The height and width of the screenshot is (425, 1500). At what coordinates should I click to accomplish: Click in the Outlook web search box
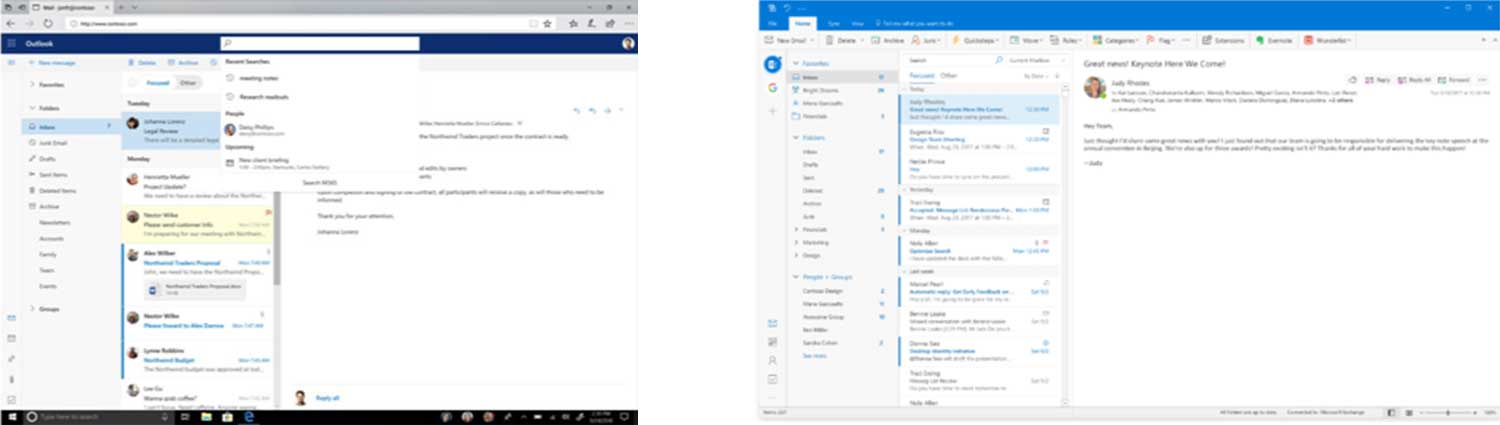320,44
